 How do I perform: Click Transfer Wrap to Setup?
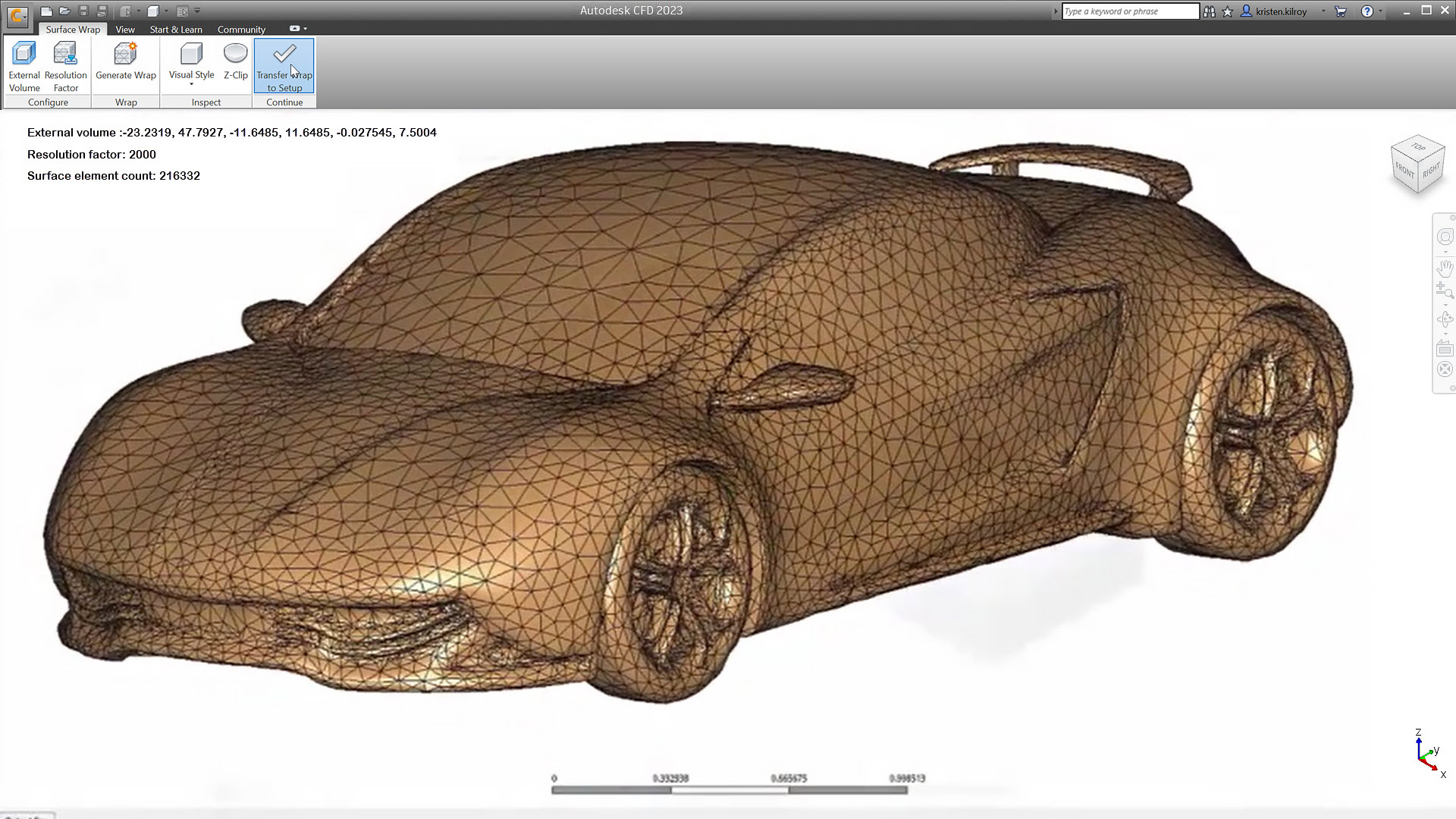coord(284,67)
